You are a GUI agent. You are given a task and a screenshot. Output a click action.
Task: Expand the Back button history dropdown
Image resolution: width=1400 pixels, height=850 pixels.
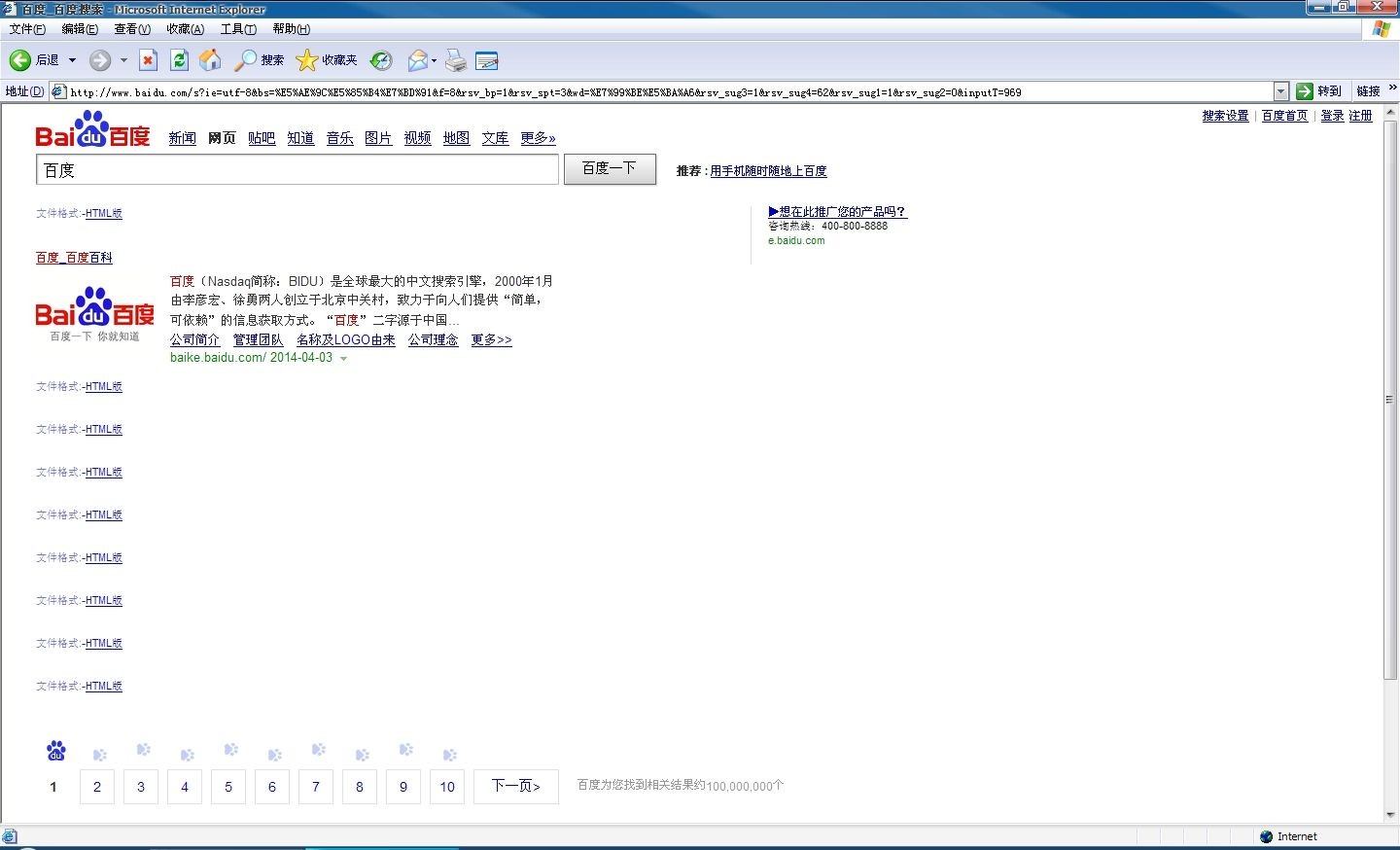point(72,60)
